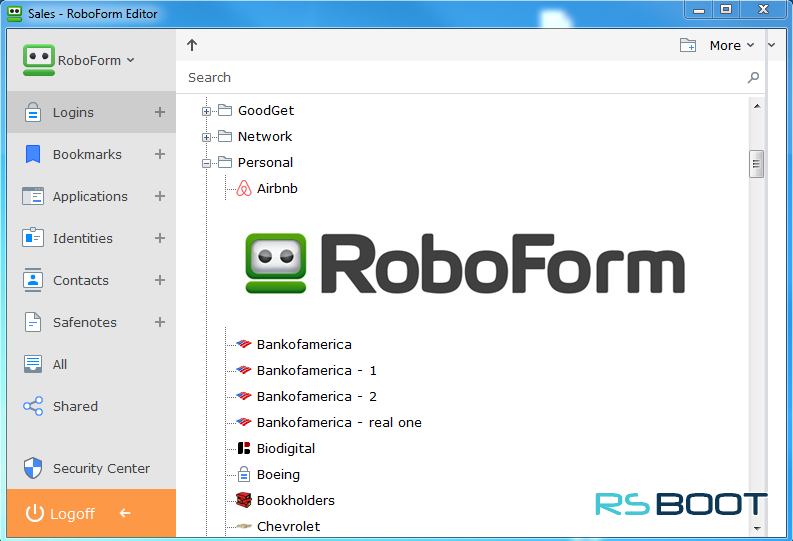Screen dimensions: 793x541
Task: Add a new identity with plus icon
Action: coord(160,238)
